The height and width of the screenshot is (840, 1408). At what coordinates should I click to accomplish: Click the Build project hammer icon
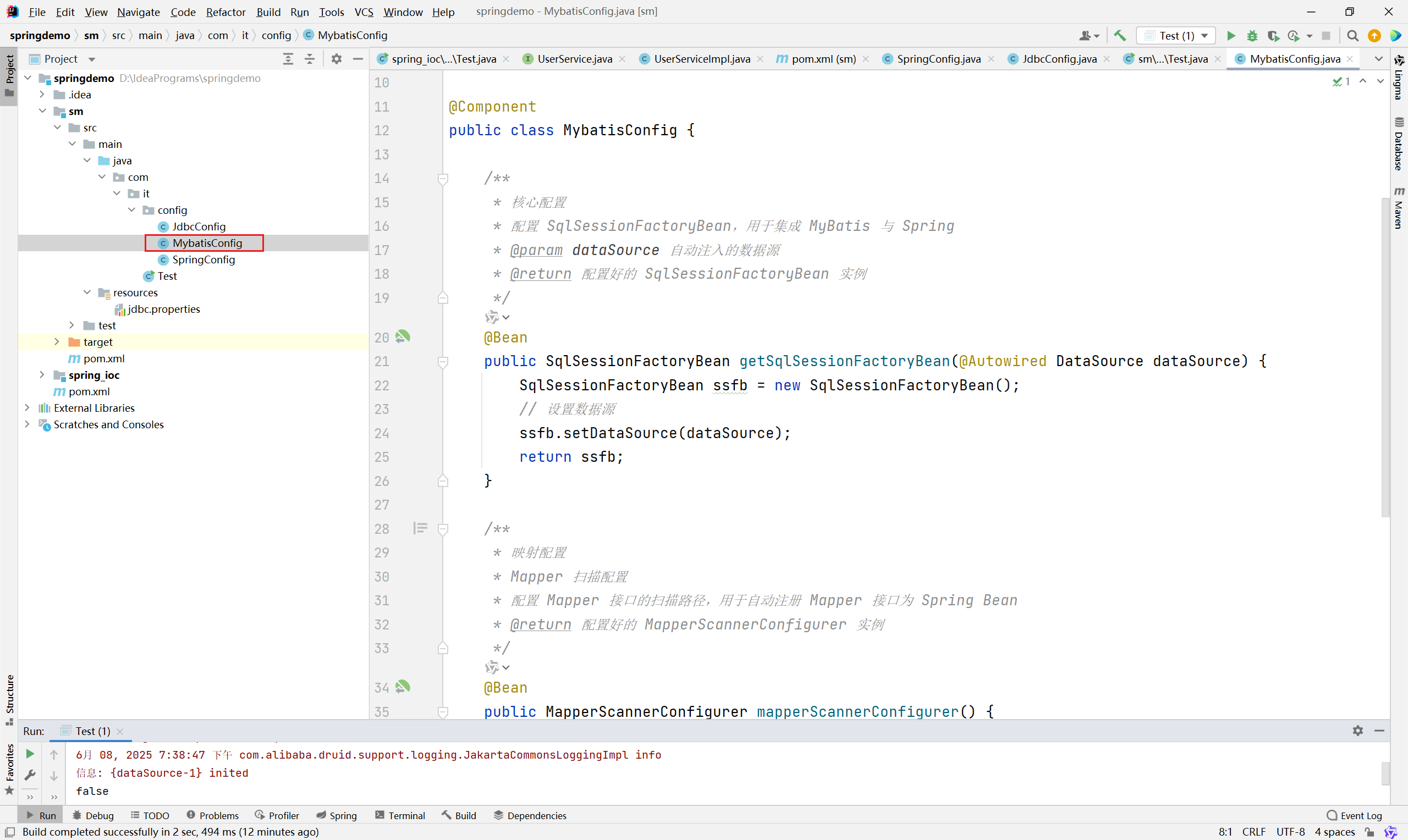[1119, 36]
